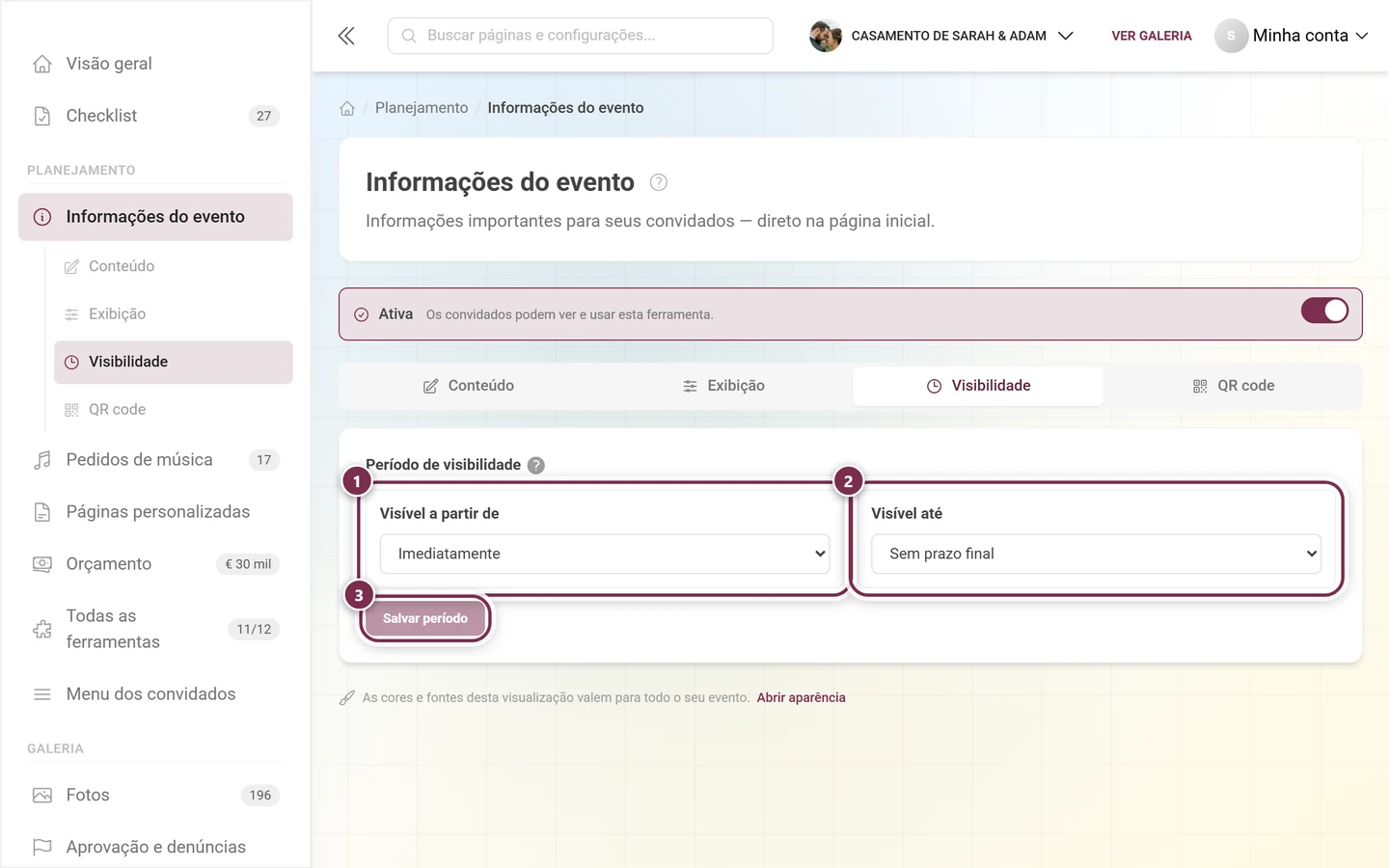Open Todas as ferramentas
Image resolution: width=1389 pixels, height=868 pixels.
coord(155,629)
